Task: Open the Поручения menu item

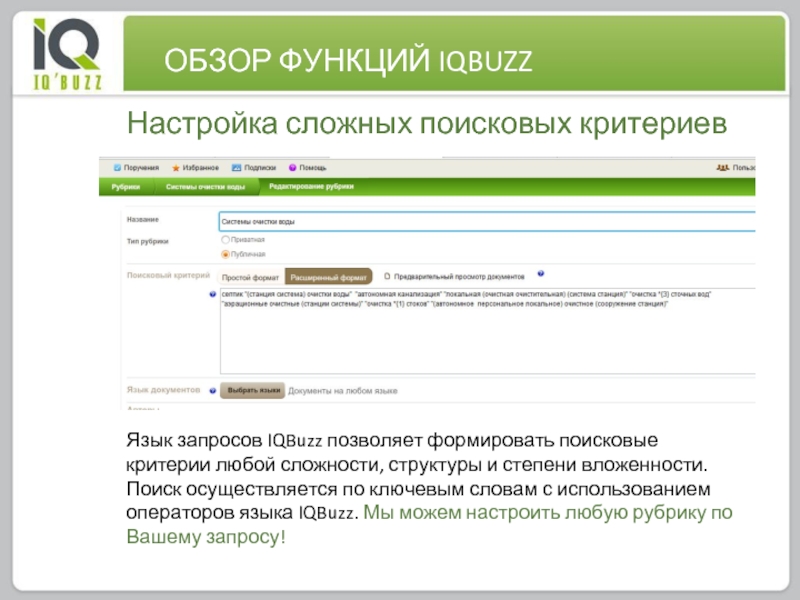Action: pos(136,167)
